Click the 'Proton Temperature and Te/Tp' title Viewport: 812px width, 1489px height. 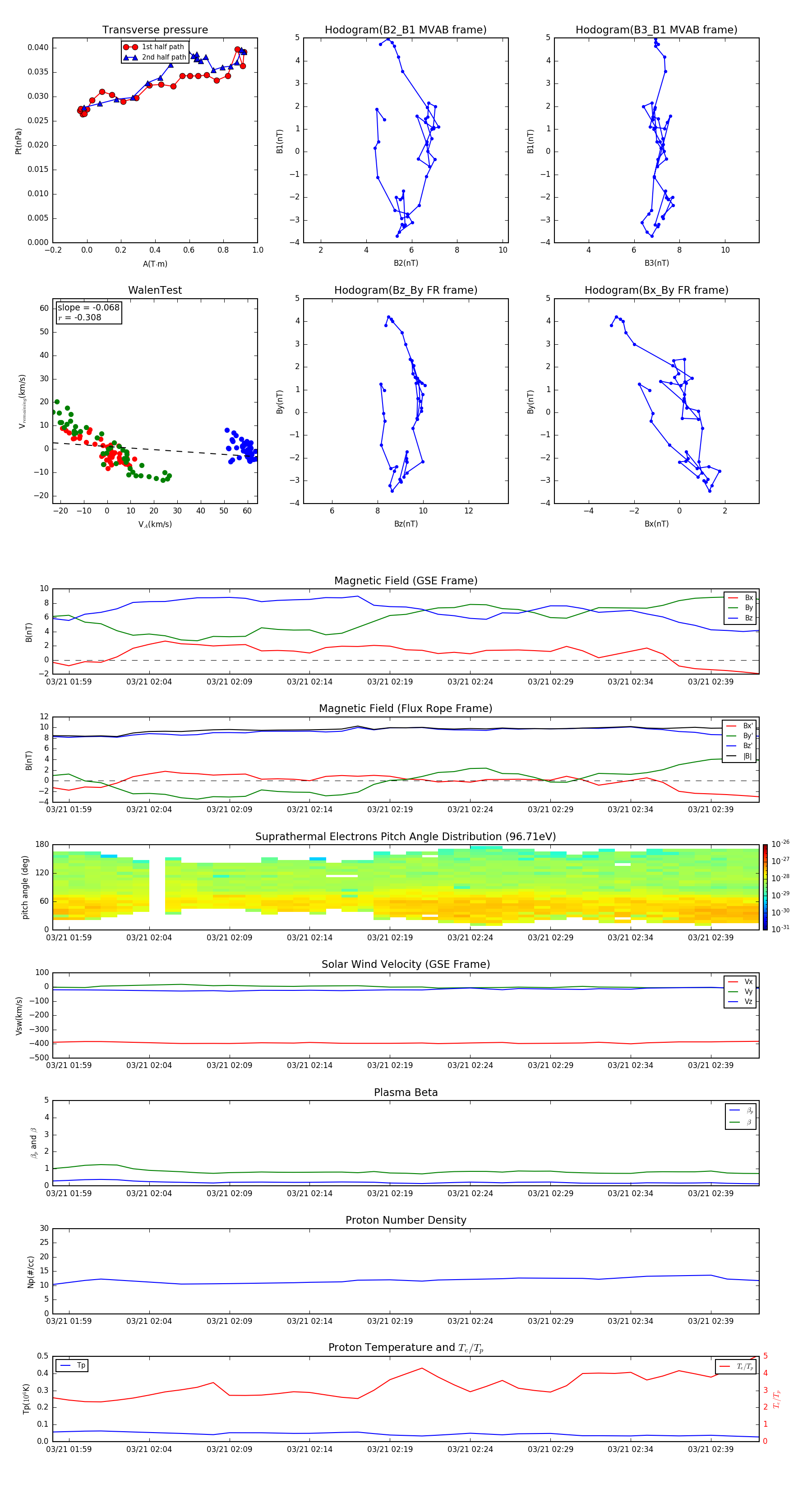click(406, 1348)
